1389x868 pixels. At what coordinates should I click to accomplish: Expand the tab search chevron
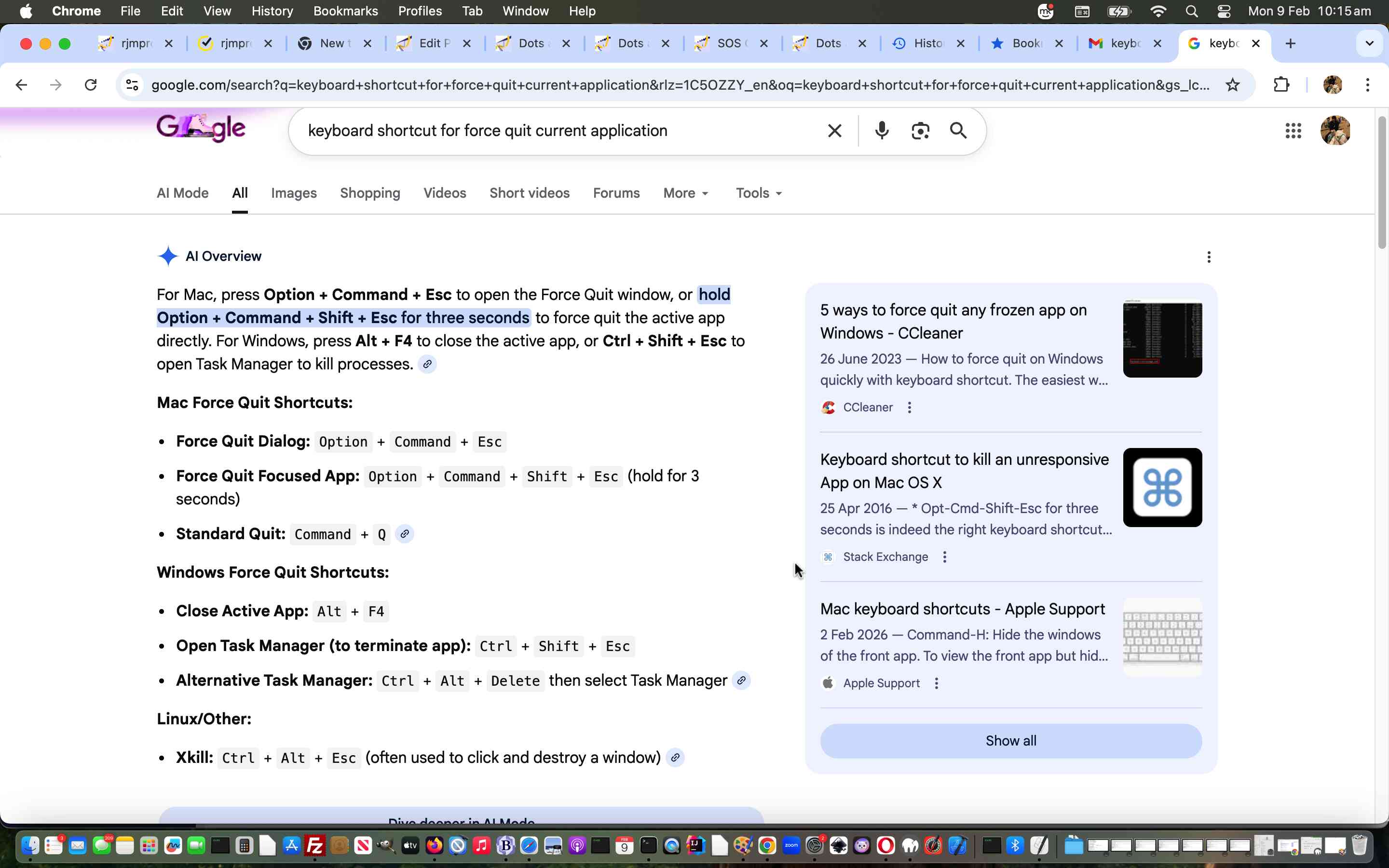point(1369,43)
